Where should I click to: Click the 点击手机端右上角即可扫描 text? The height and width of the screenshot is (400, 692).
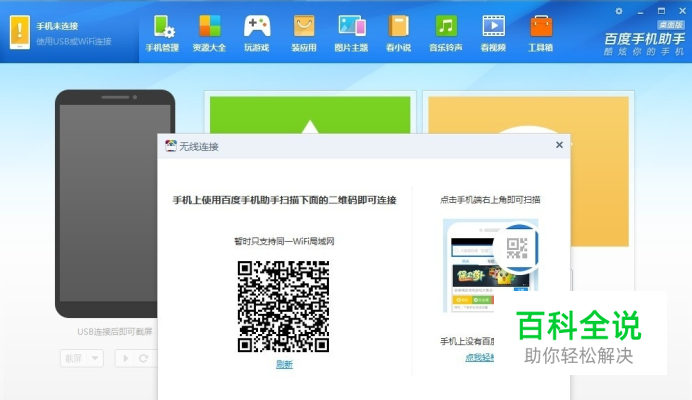click(490, 200)
